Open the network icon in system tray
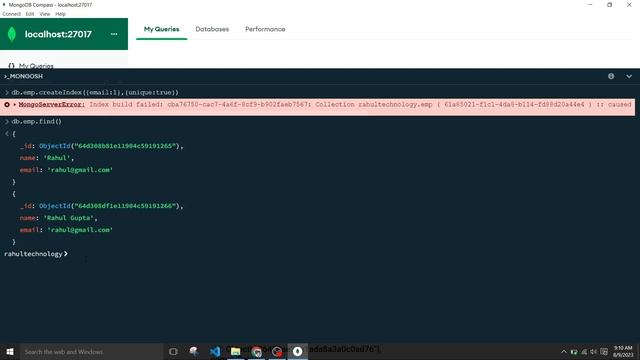 (x=584, y=352)
